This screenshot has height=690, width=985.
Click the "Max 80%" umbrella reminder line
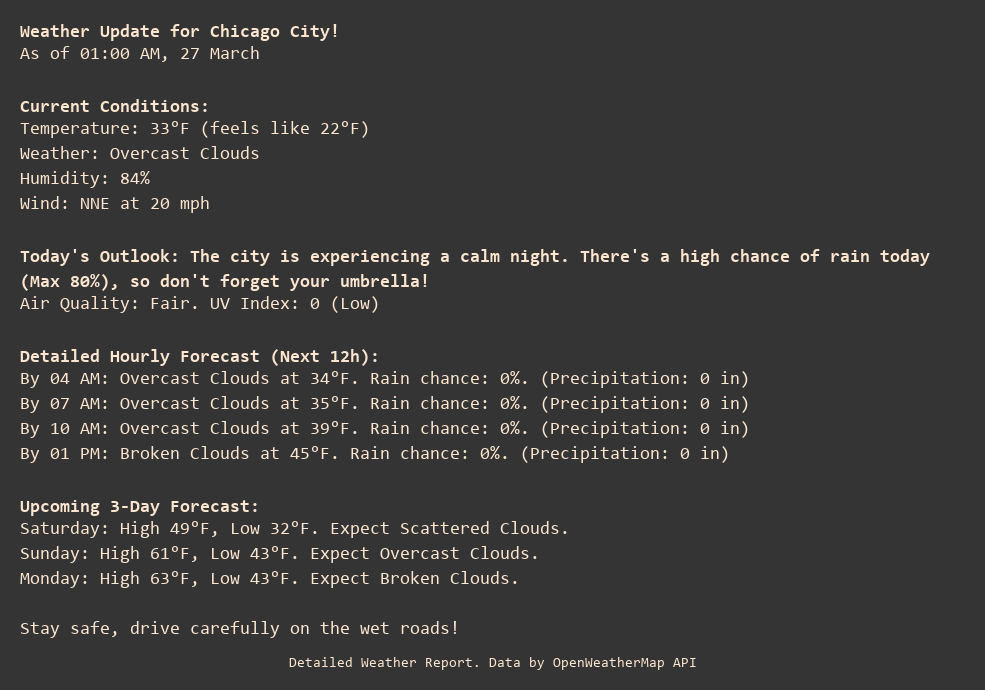coord(224,281)
